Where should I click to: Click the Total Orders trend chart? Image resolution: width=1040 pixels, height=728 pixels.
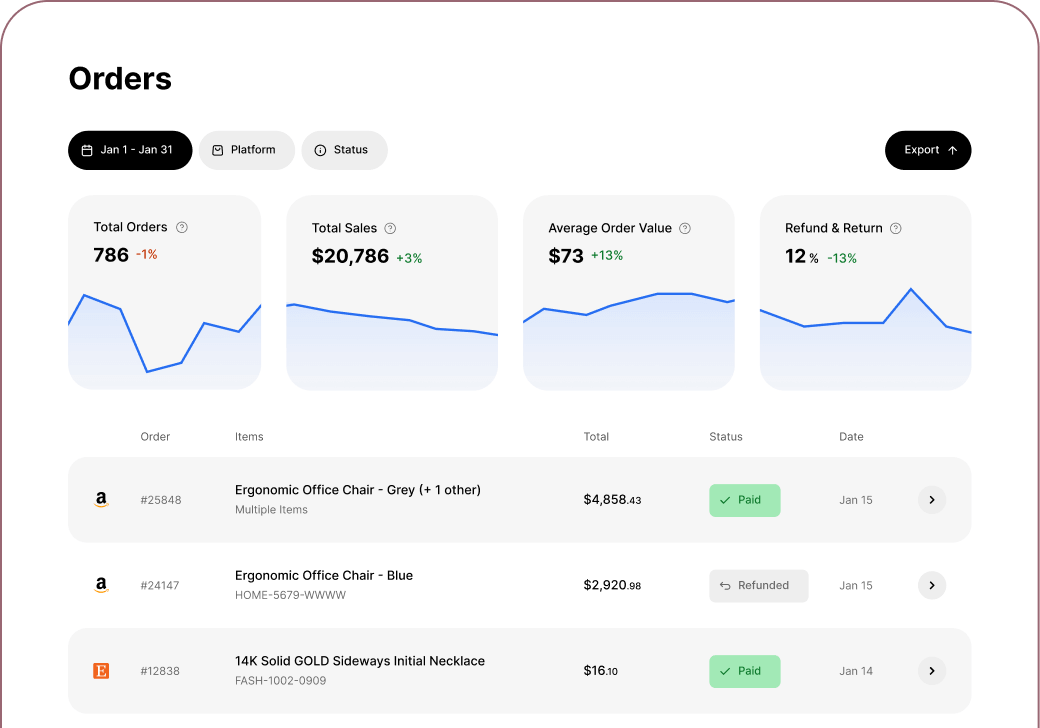(164, 340)
